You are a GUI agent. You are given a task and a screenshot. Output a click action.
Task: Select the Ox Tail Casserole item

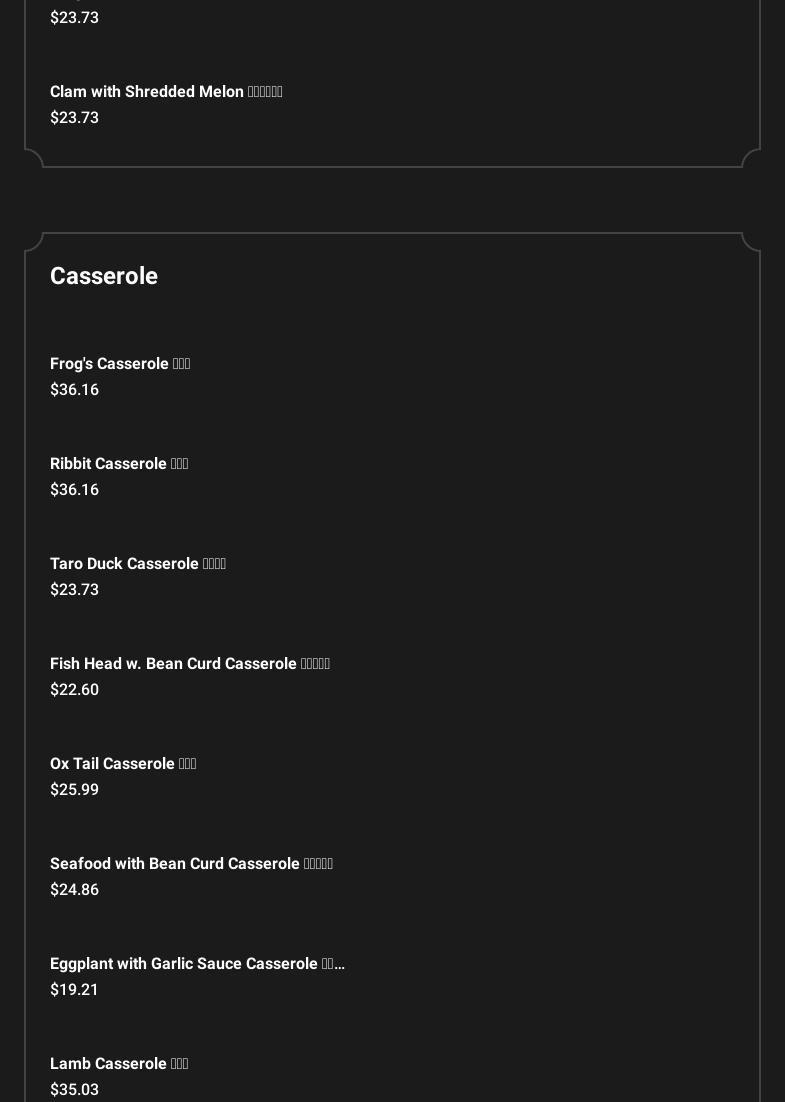point(123,764)
